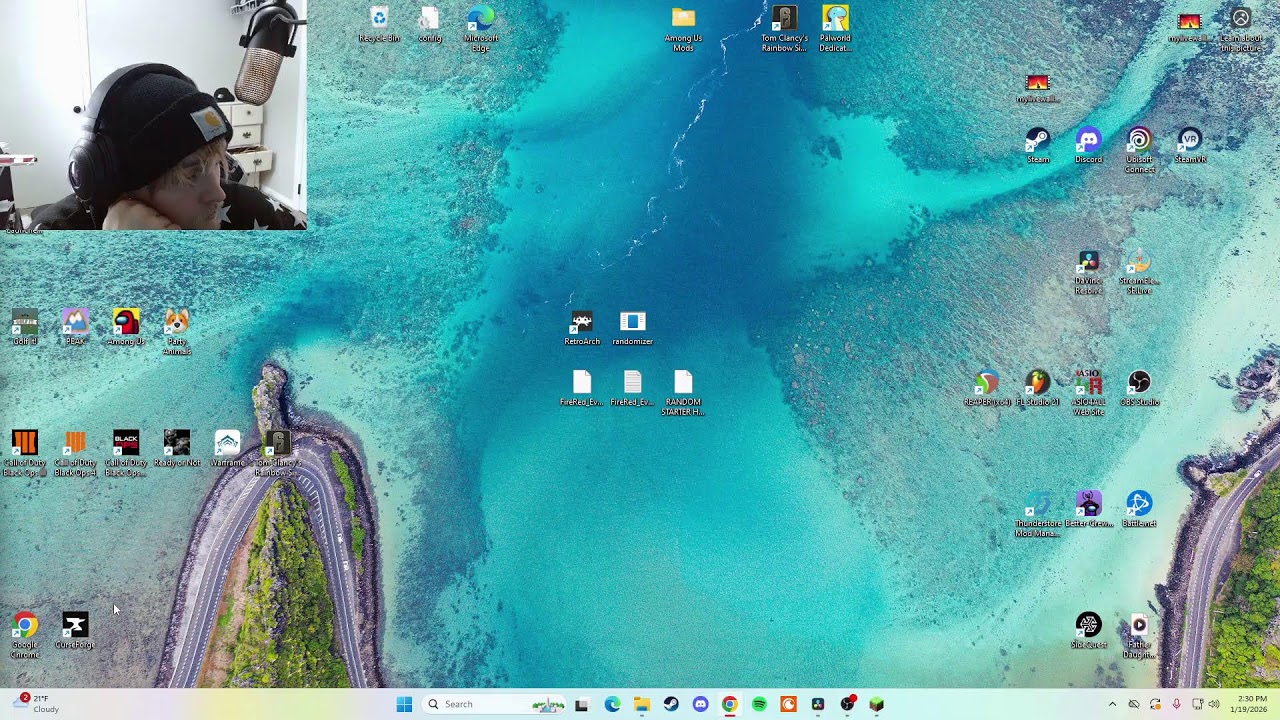
Task: Select the StreamElements SE.Live shortcut
Action: tap(1139, 273)
